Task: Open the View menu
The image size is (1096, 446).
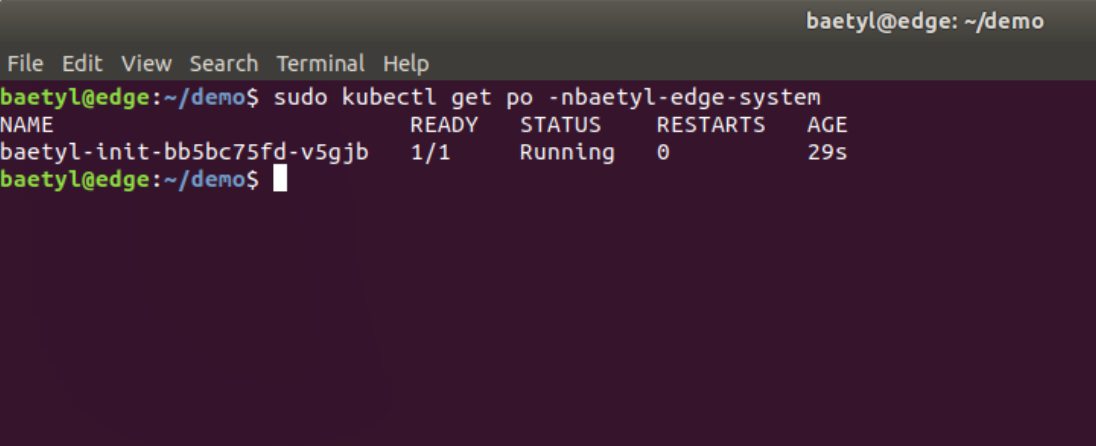Action: point(146,64)
